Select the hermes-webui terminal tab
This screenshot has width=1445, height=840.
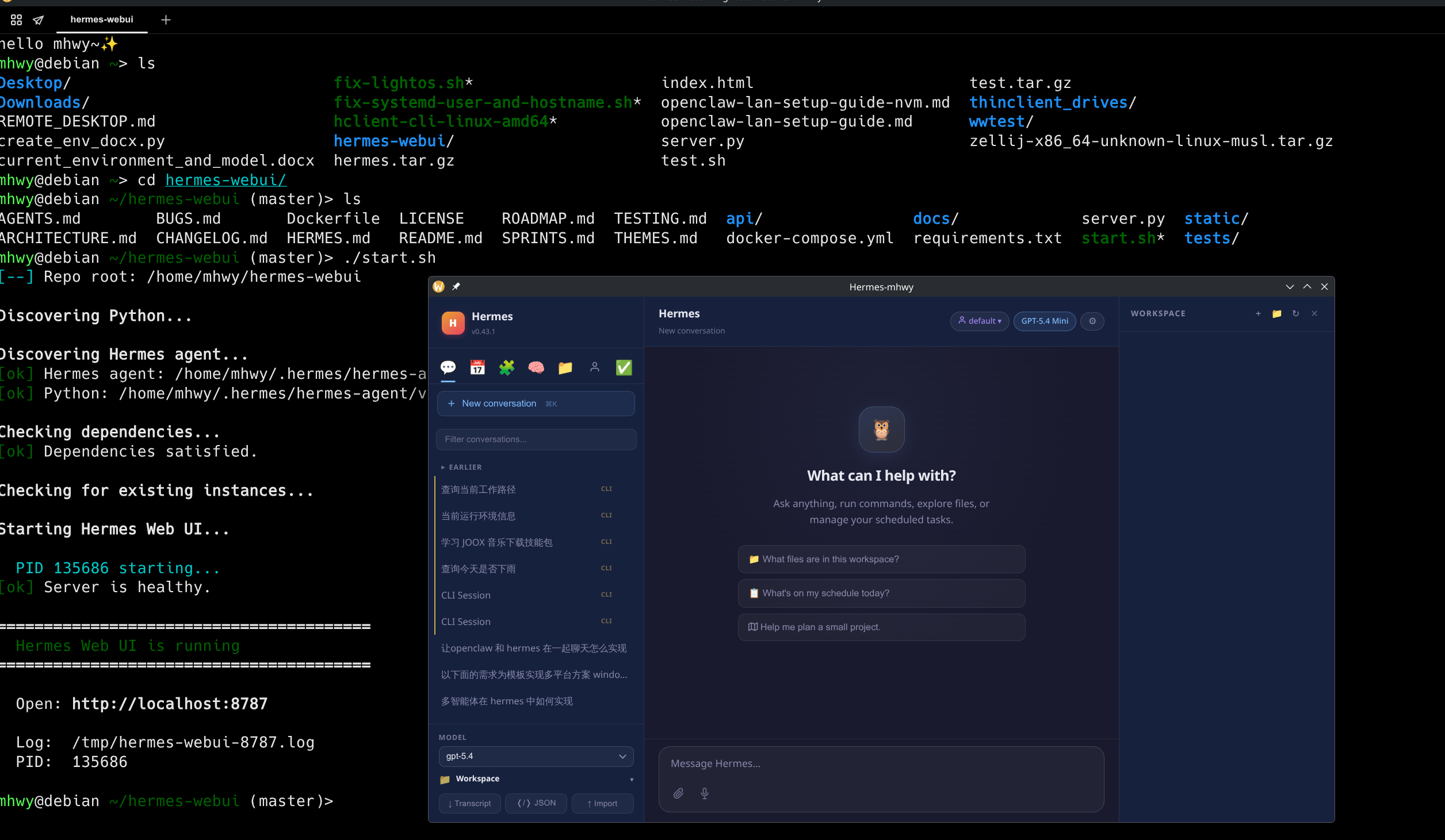point(102,20)
